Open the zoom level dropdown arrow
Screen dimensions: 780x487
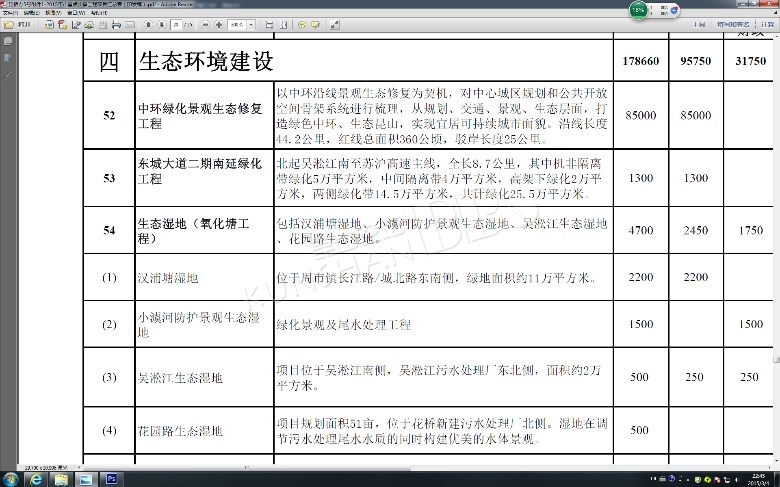click(251, 24)
